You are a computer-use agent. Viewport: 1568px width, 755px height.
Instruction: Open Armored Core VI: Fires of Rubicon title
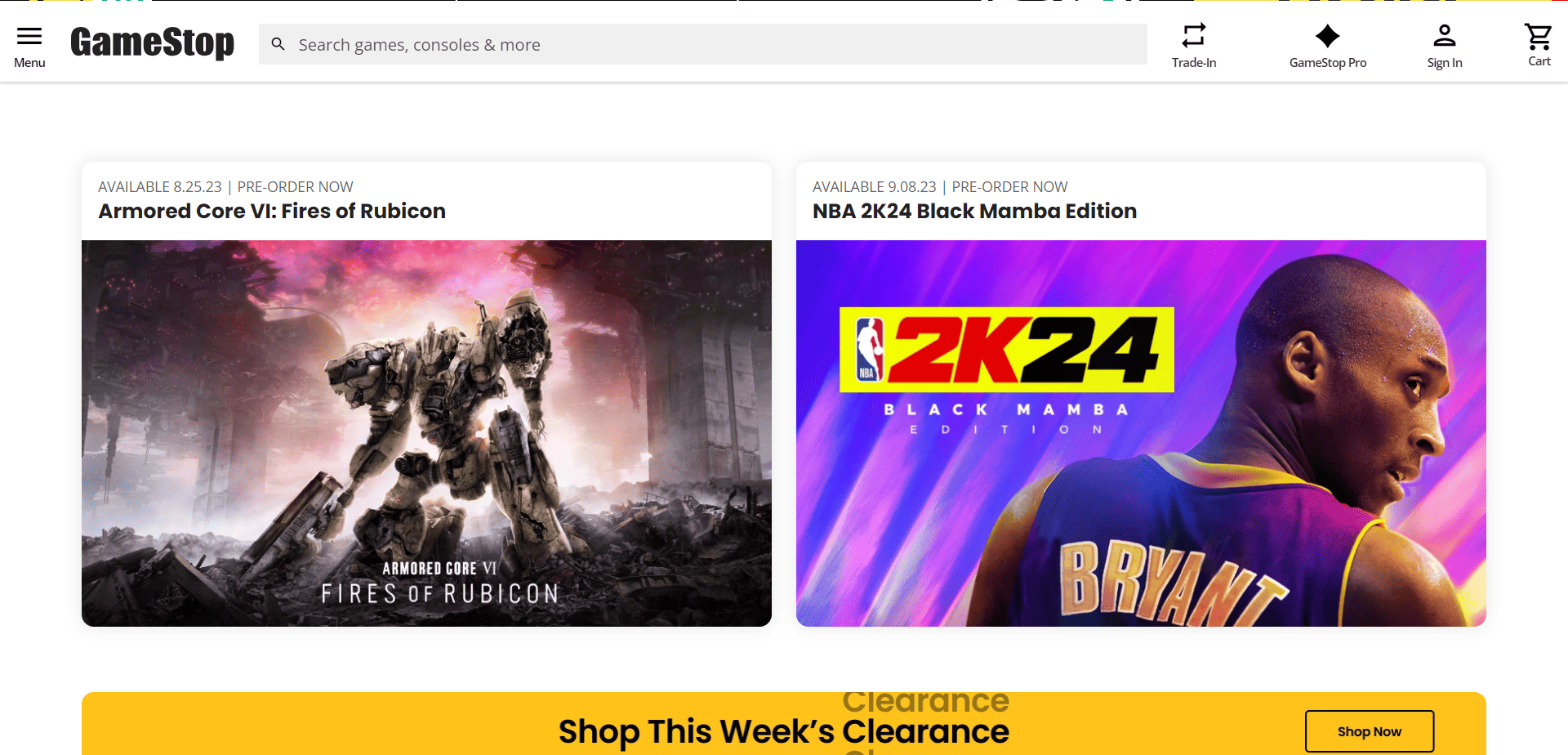272,211
